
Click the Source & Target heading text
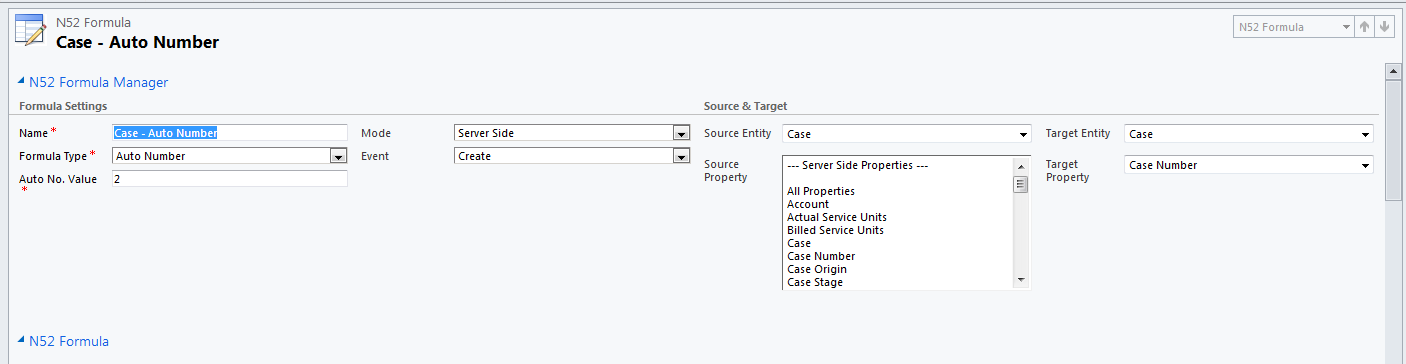[745, 106]
